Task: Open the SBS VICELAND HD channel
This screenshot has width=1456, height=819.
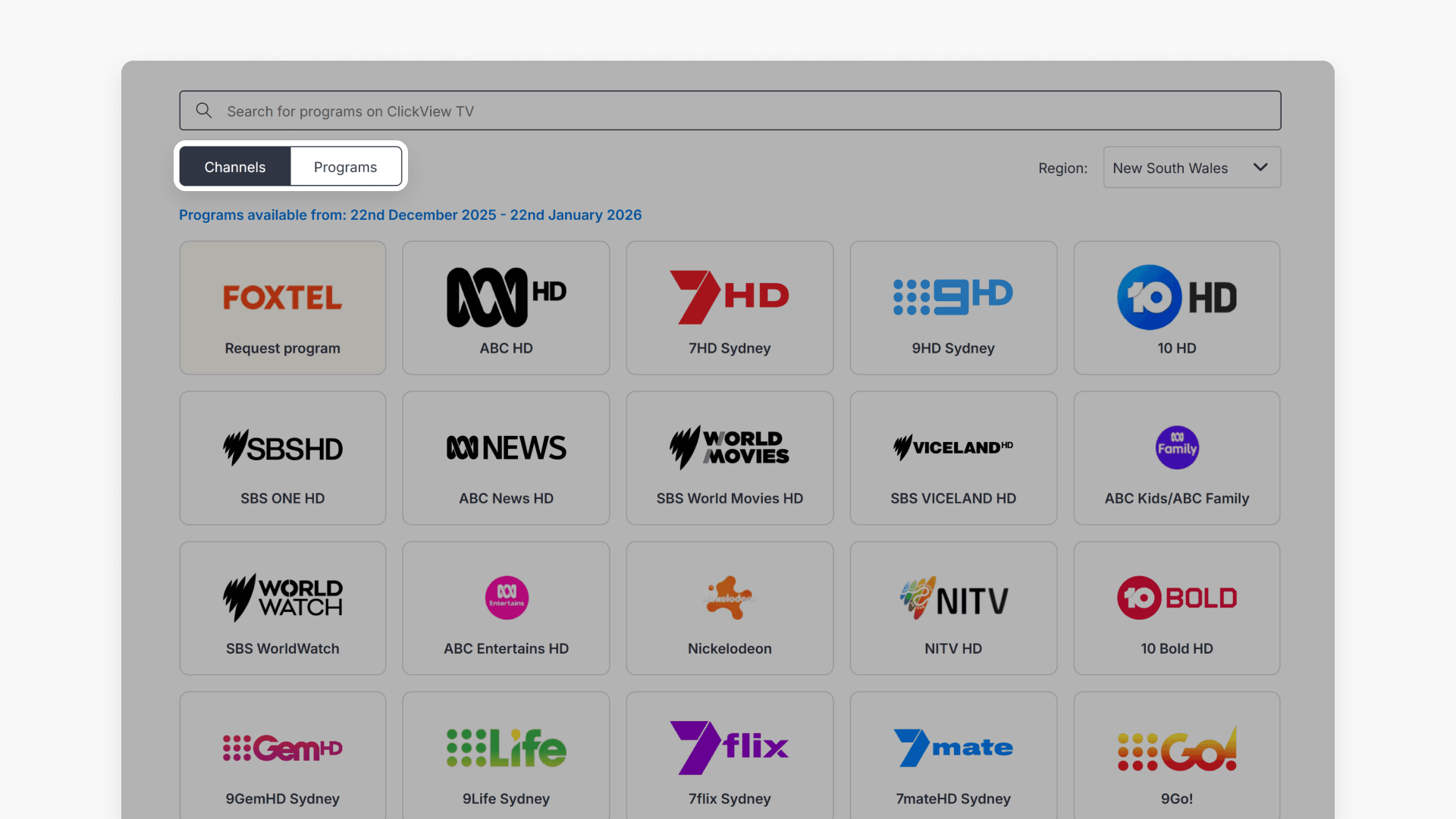Action: point(953,457)
